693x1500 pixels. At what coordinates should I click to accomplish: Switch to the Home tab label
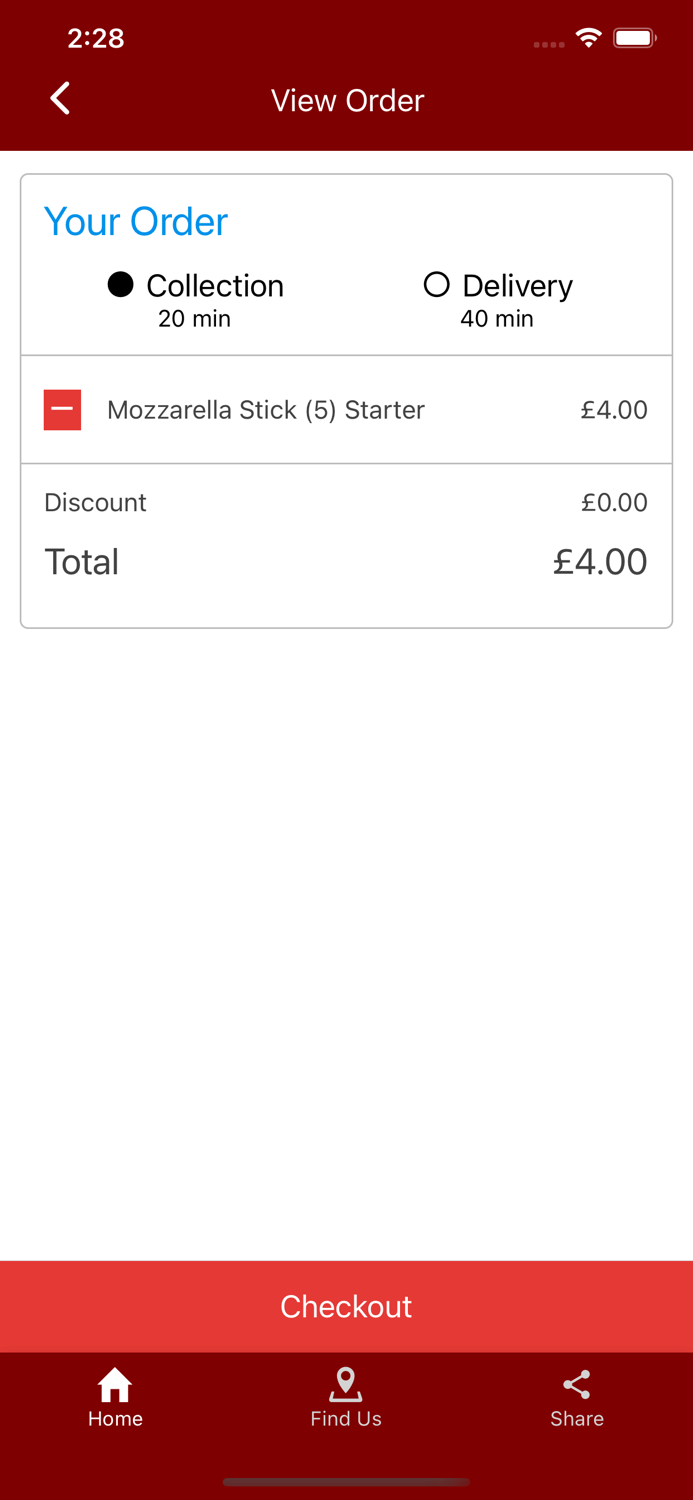click(115, 1419)
